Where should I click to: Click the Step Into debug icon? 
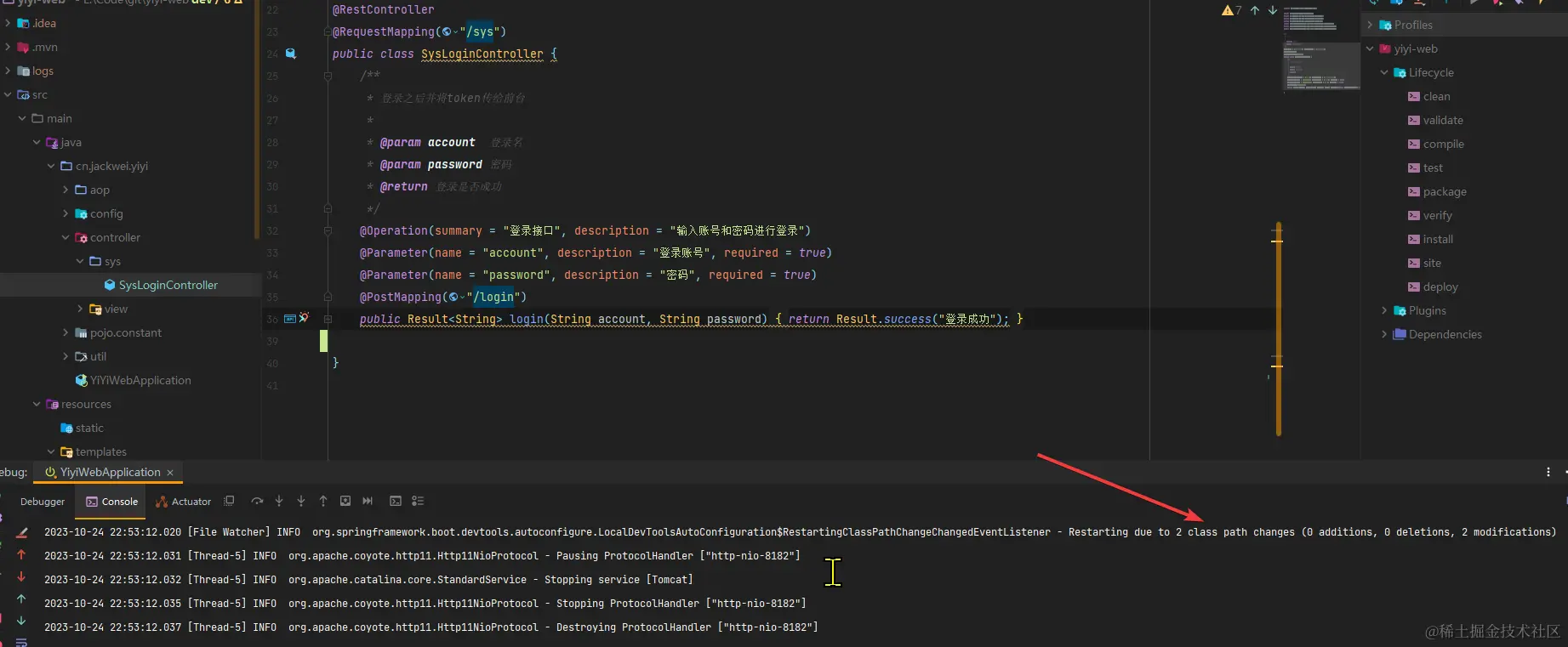point(279,502)
